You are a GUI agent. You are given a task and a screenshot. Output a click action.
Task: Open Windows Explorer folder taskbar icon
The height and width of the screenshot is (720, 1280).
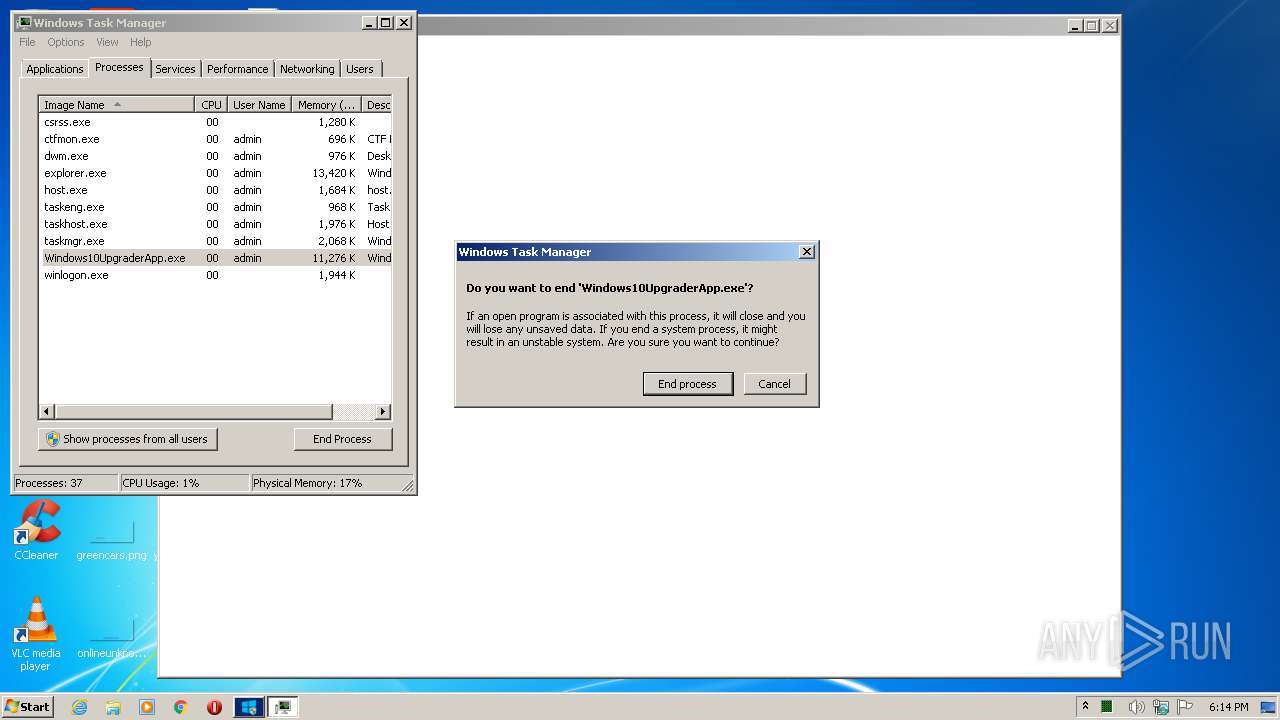coord(113,707)
